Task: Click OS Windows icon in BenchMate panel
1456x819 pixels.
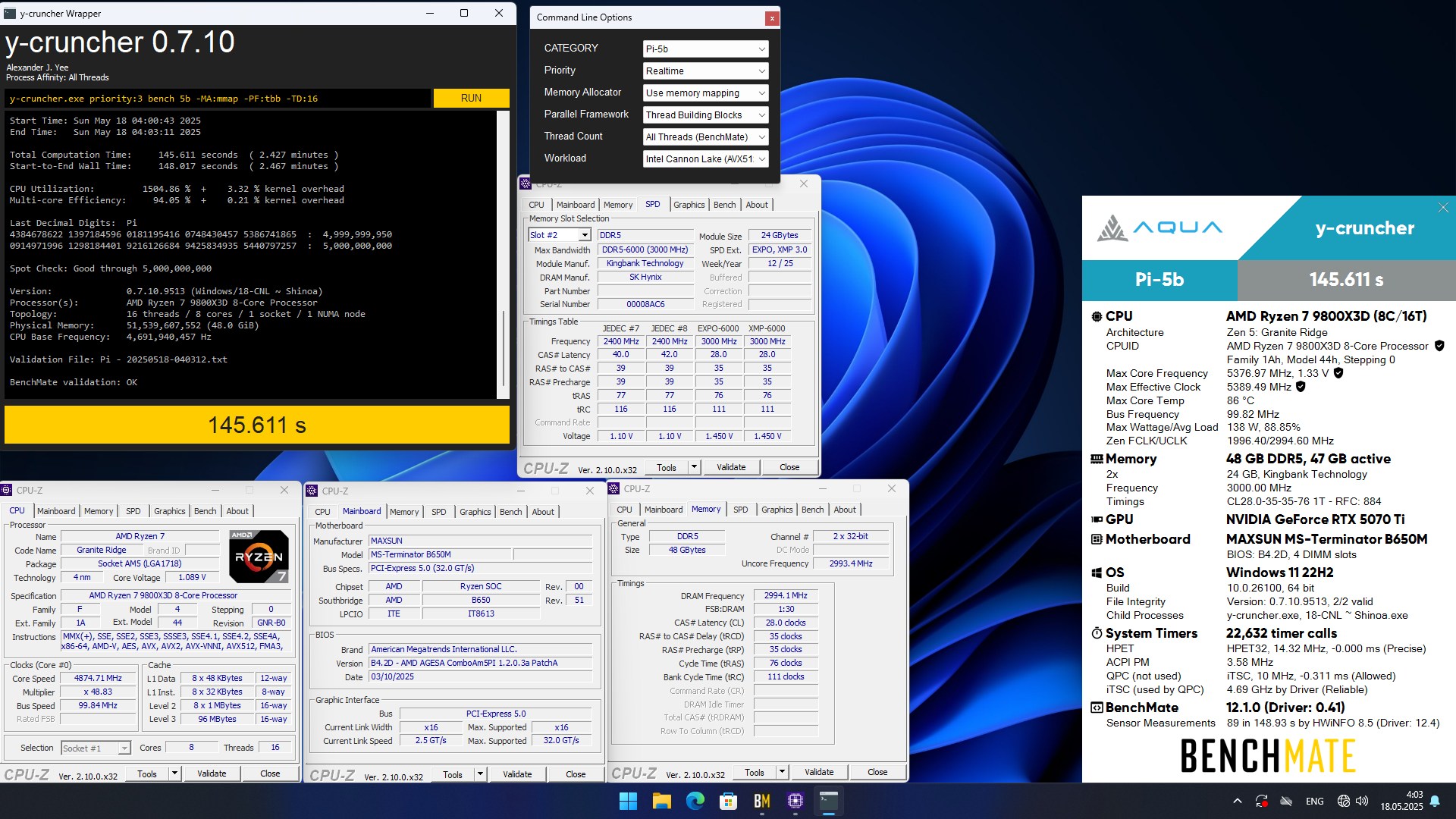Action: pos(1097,573)
